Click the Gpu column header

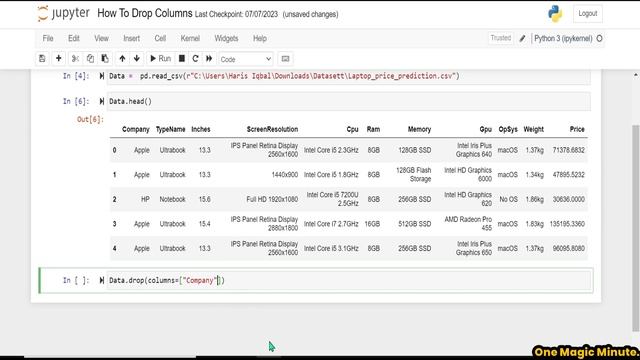coord(485,129)
